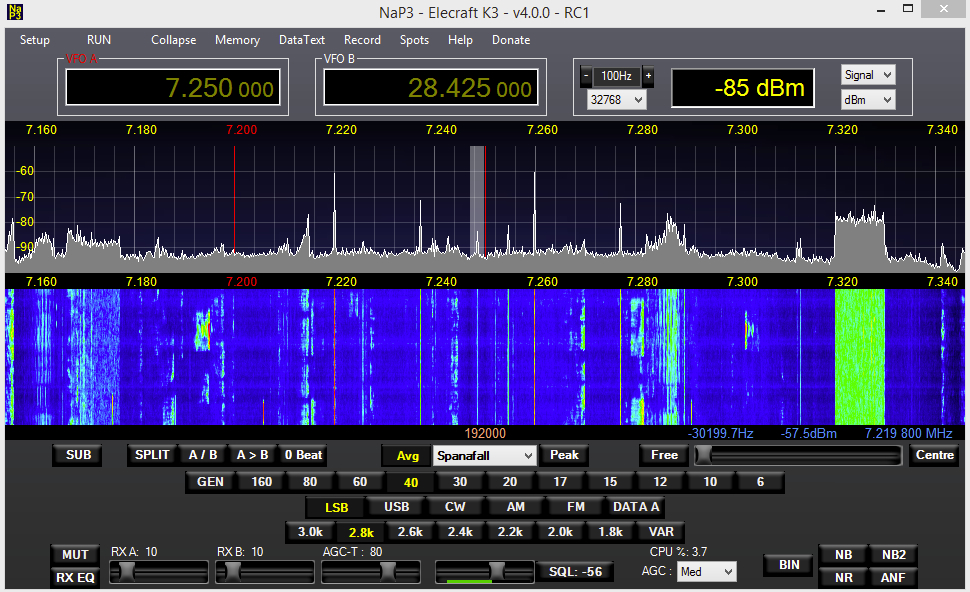Image resolution: width=970 pixels, height=592 pixels.
Task: Click the plus step-size button
Action: [x=648, y=76]
